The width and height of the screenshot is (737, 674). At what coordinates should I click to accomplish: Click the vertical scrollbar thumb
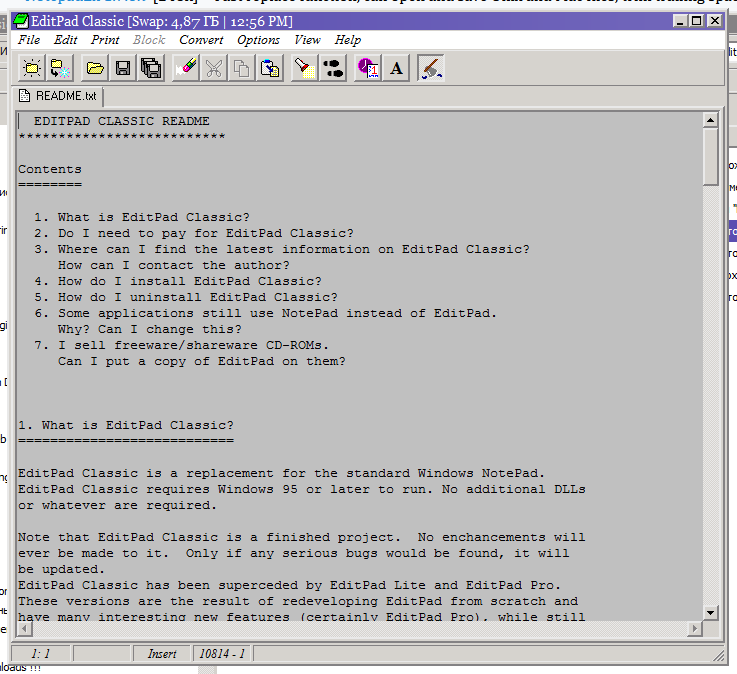point(710,157)
